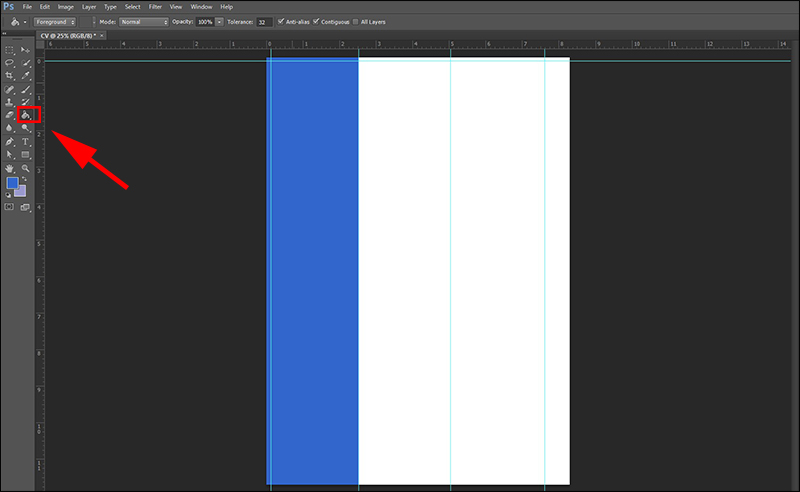Screen dimensions: 800x492
Task: Uncheck the Contiguous option
Action: (x=316, y=21)
